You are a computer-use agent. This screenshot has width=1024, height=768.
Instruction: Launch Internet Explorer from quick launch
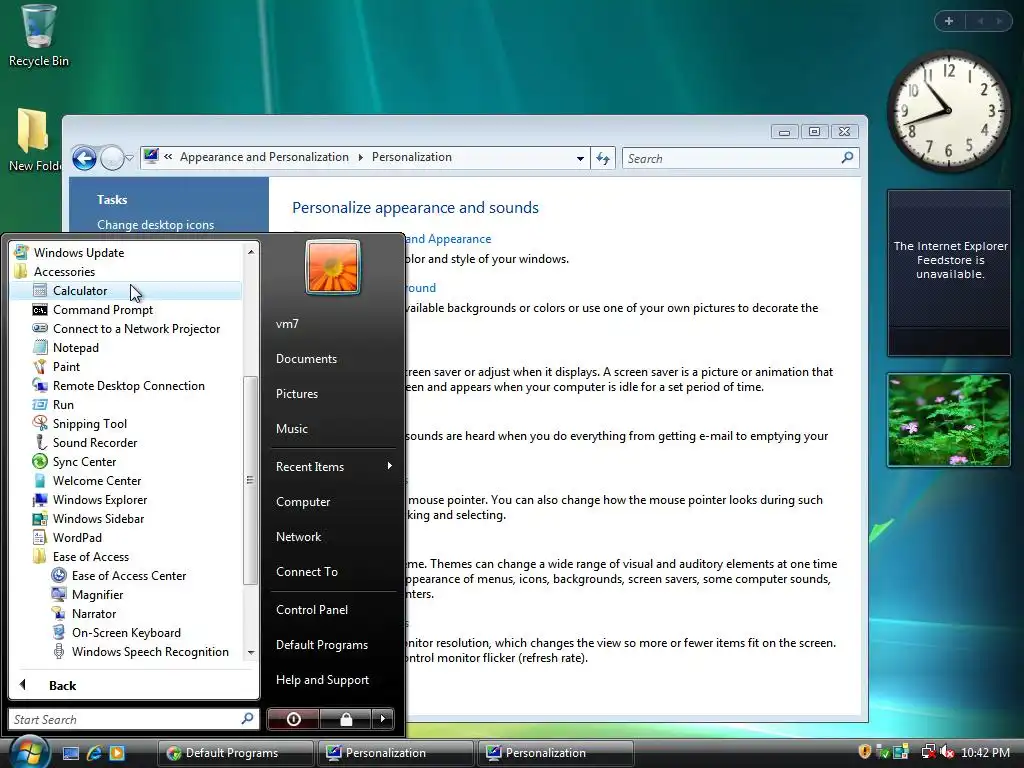[x=94, y=753]
